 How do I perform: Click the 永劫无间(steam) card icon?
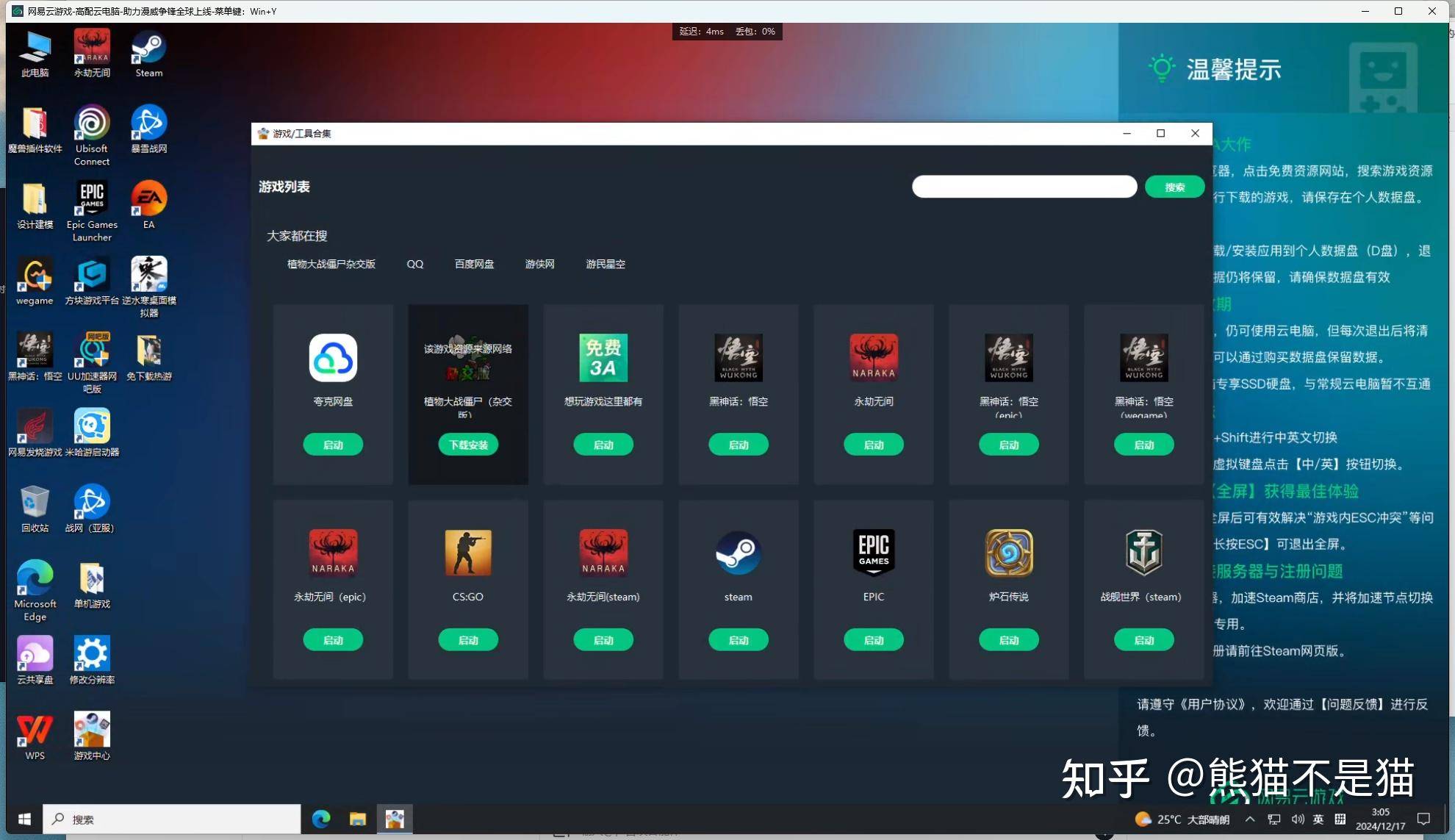(603, 553)
